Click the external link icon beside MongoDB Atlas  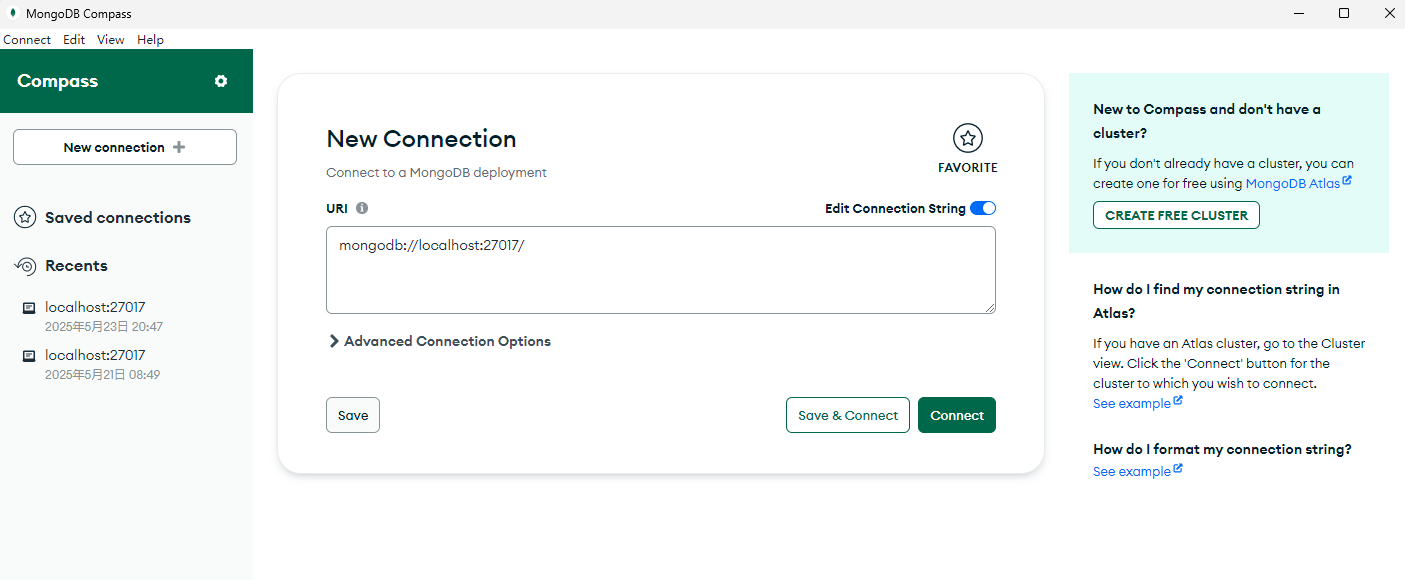point(1347,181)
